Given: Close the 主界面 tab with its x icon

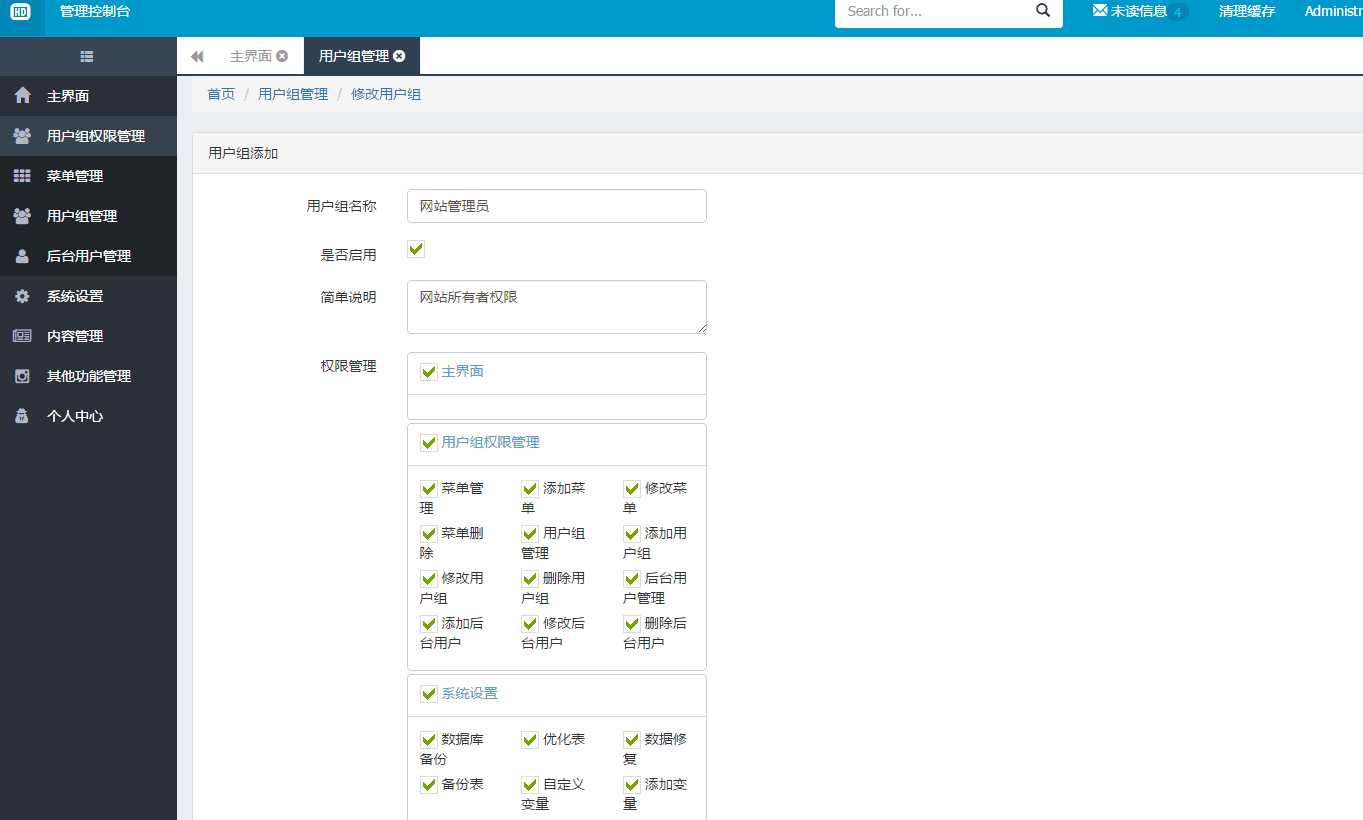Looking at the screenshot, I should pyautogui.click(x=282, y=56).
